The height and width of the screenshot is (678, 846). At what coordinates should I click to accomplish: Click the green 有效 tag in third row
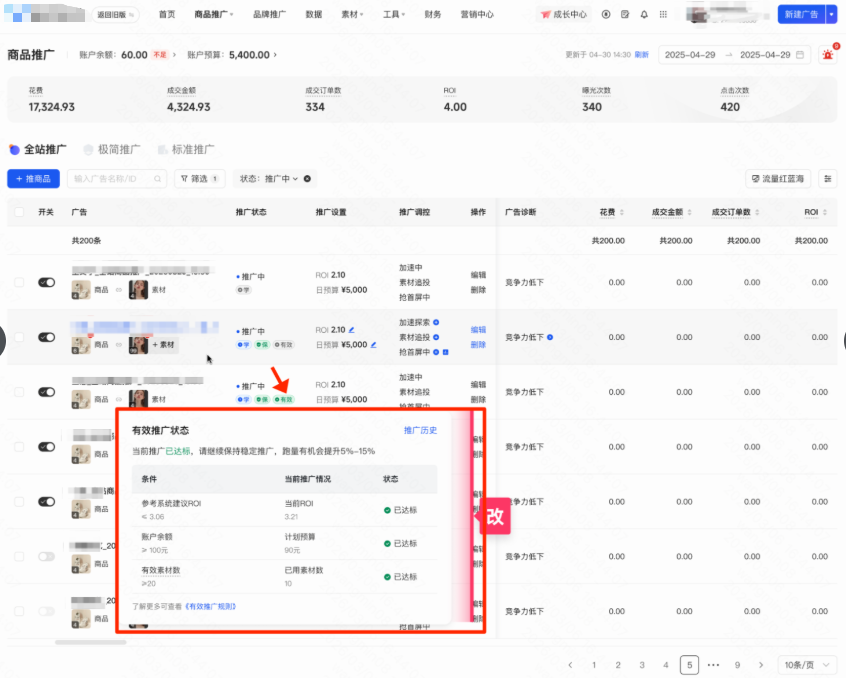tap(283, 400)
